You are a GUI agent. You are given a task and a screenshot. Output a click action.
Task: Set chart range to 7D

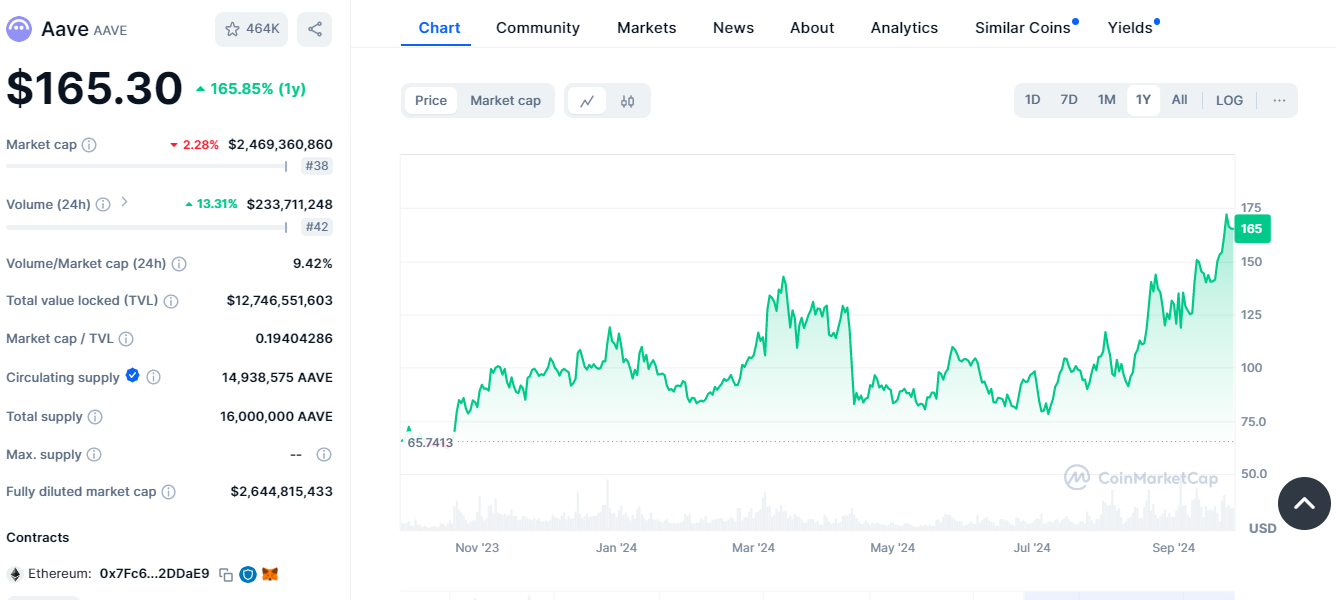pos(1069,100)
